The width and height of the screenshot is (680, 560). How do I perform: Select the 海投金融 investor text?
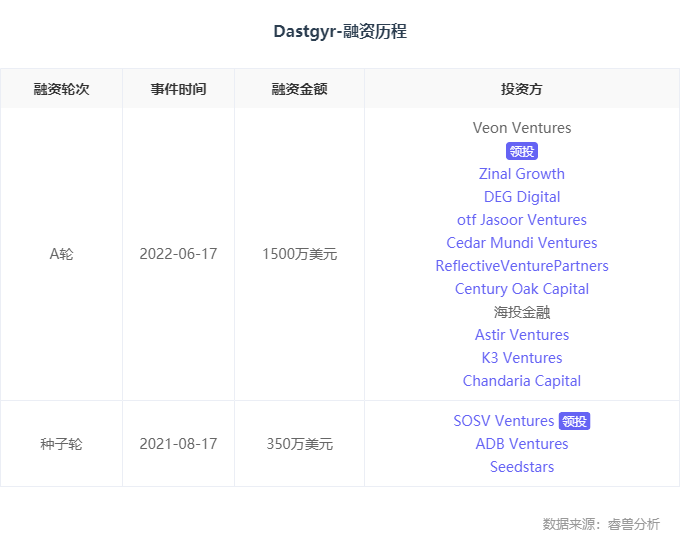coord(522,312)
